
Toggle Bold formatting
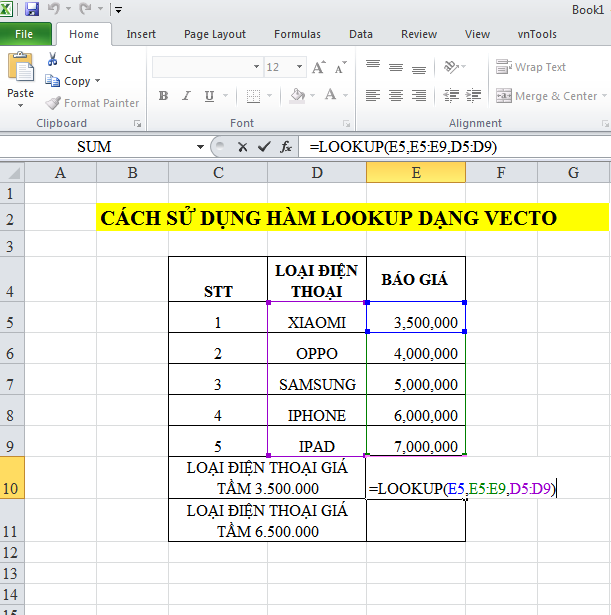(163, 96)
